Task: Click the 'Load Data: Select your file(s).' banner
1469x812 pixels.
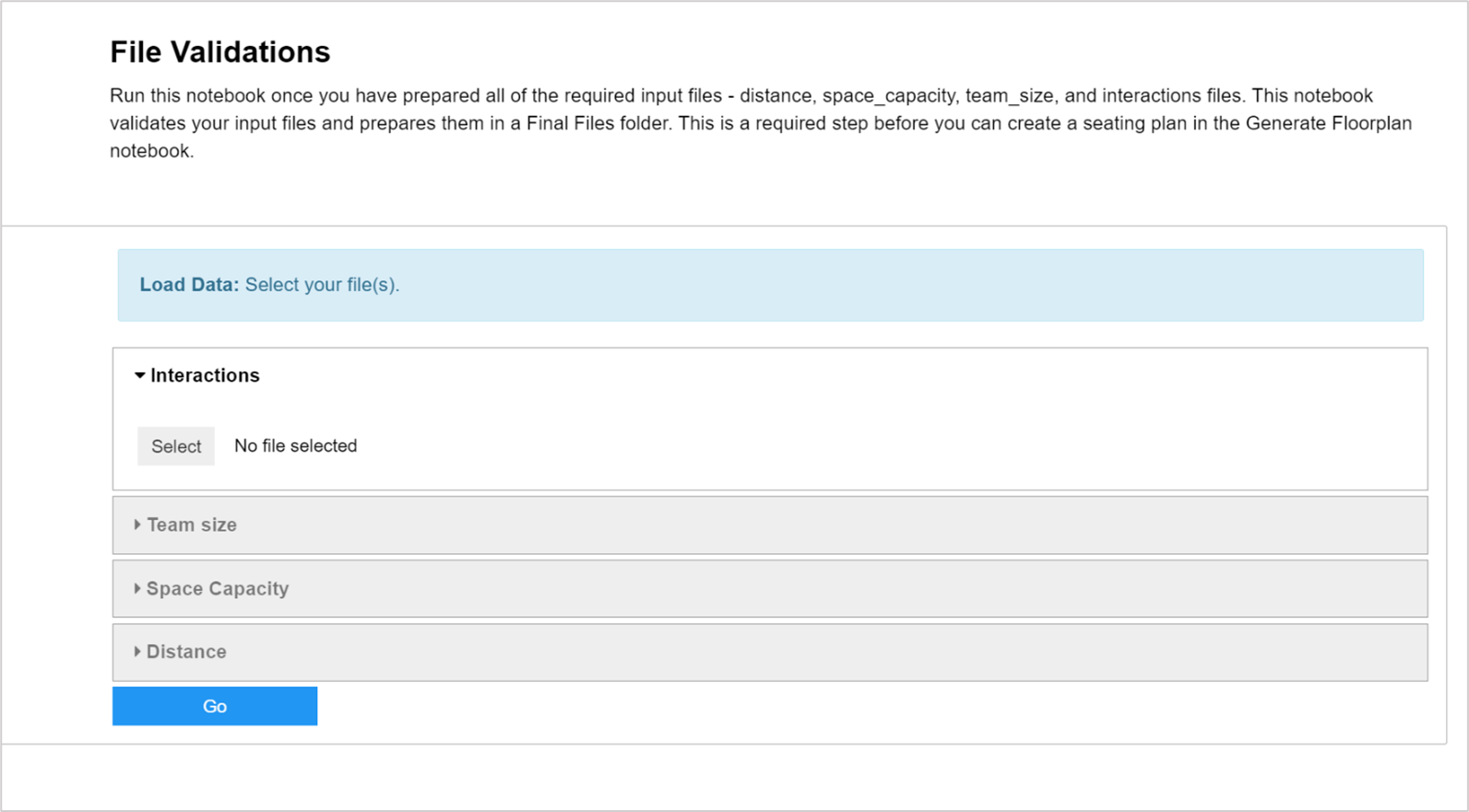Action: click(x=770, y=285)
